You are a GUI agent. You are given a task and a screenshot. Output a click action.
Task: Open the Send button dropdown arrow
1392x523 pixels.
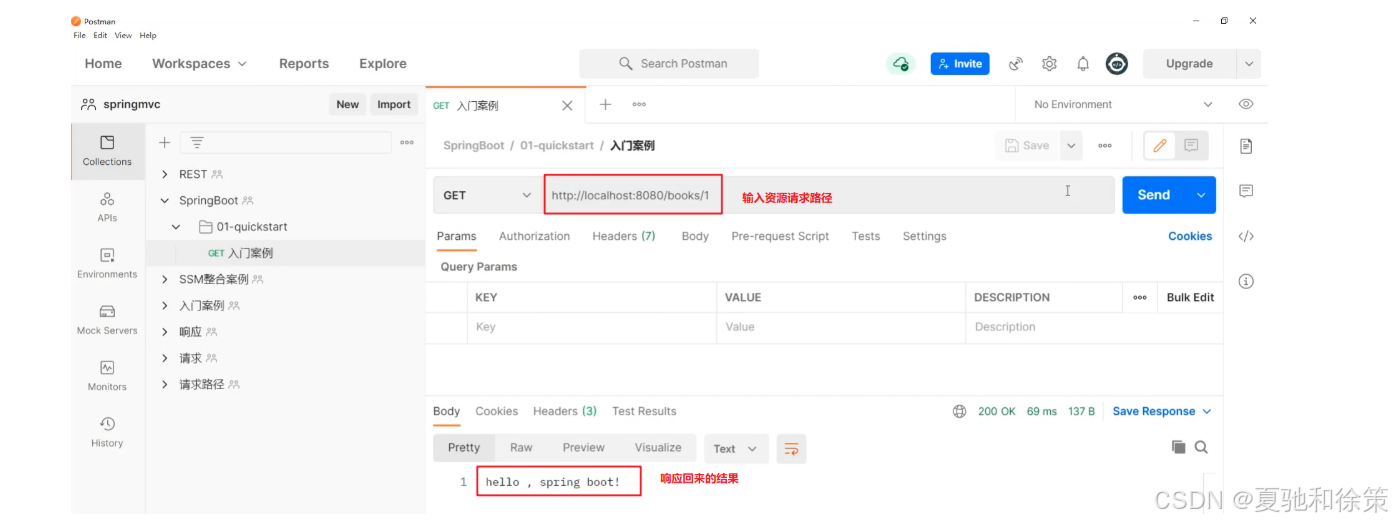[x=1201, y=195]
